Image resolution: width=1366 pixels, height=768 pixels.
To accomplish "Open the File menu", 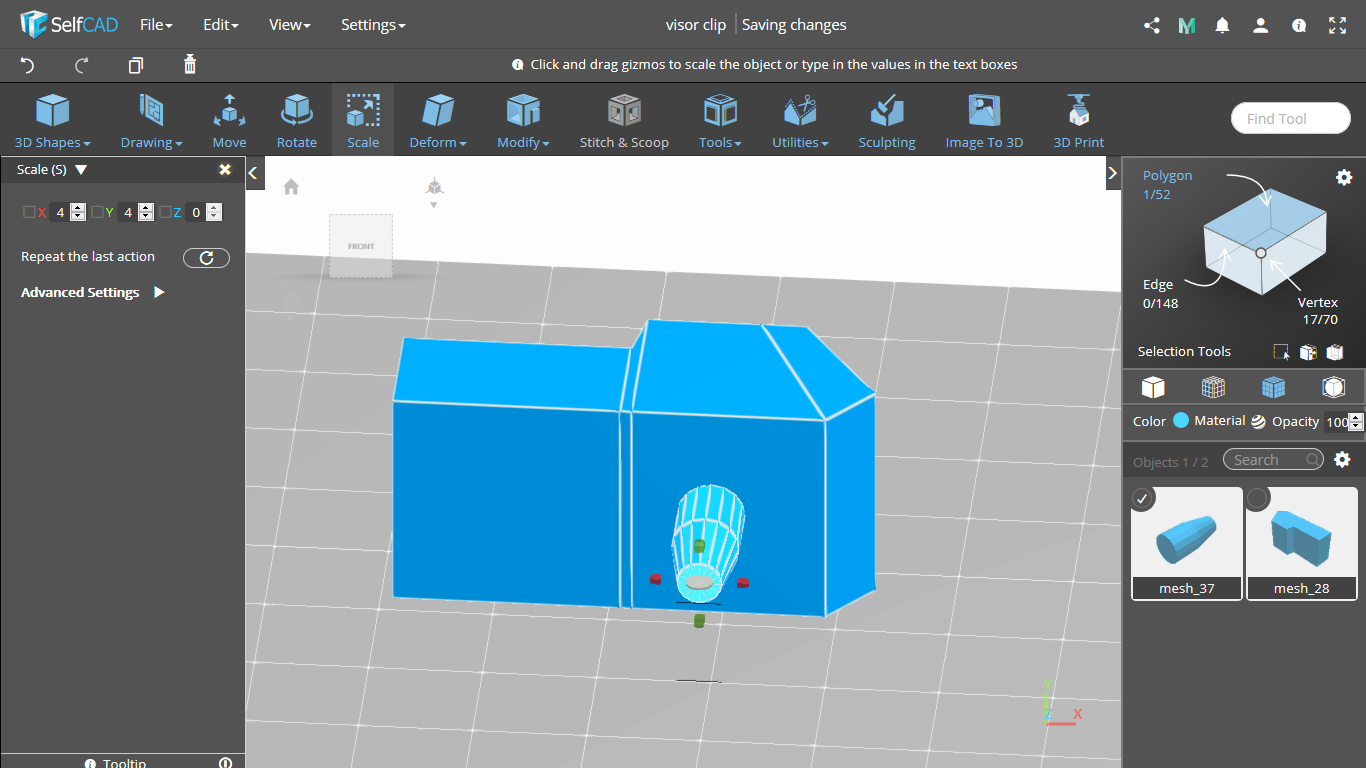I will (156, 25).
